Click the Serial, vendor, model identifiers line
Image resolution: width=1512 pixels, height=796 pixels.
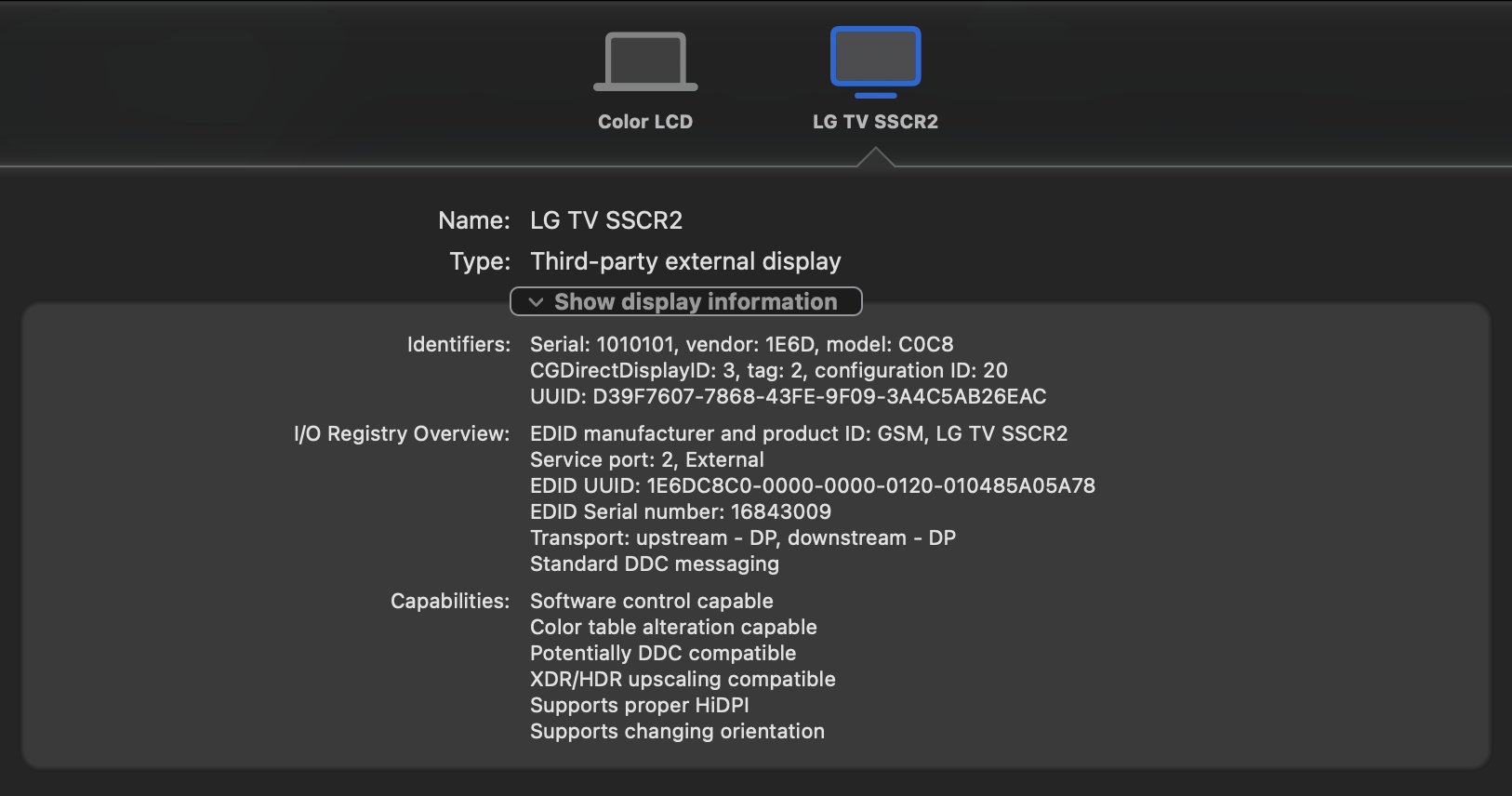click(x=741, y=344)
